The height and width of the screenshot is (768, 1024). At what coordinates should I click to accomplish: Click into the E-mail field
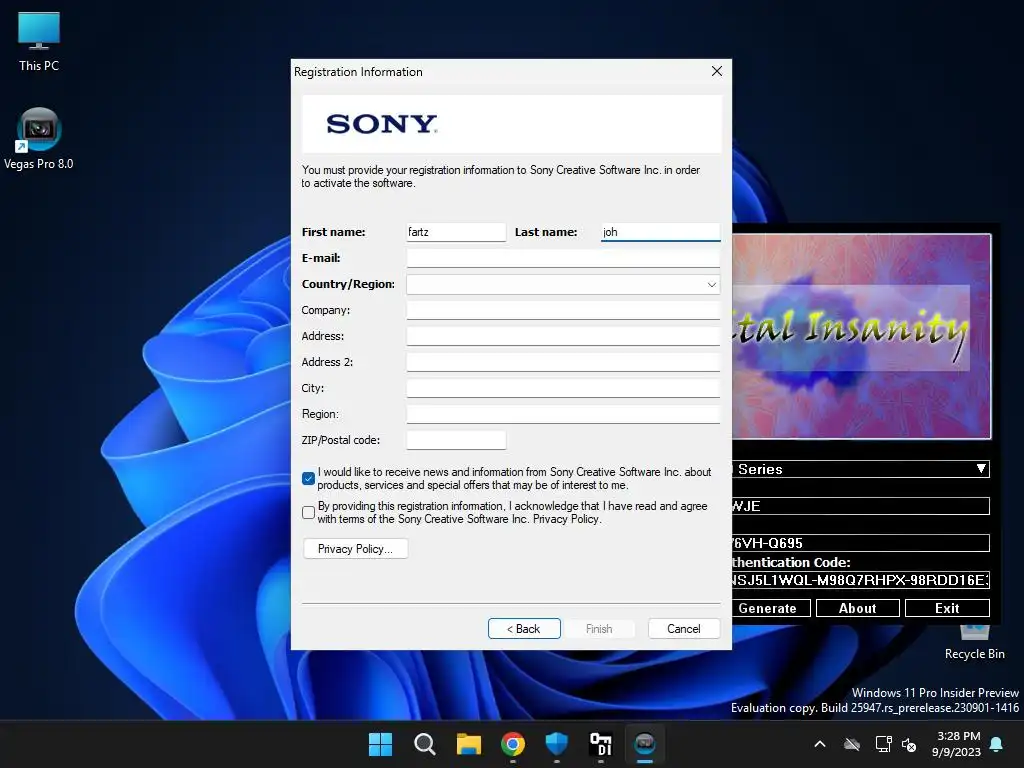click(x=563, y=258)
